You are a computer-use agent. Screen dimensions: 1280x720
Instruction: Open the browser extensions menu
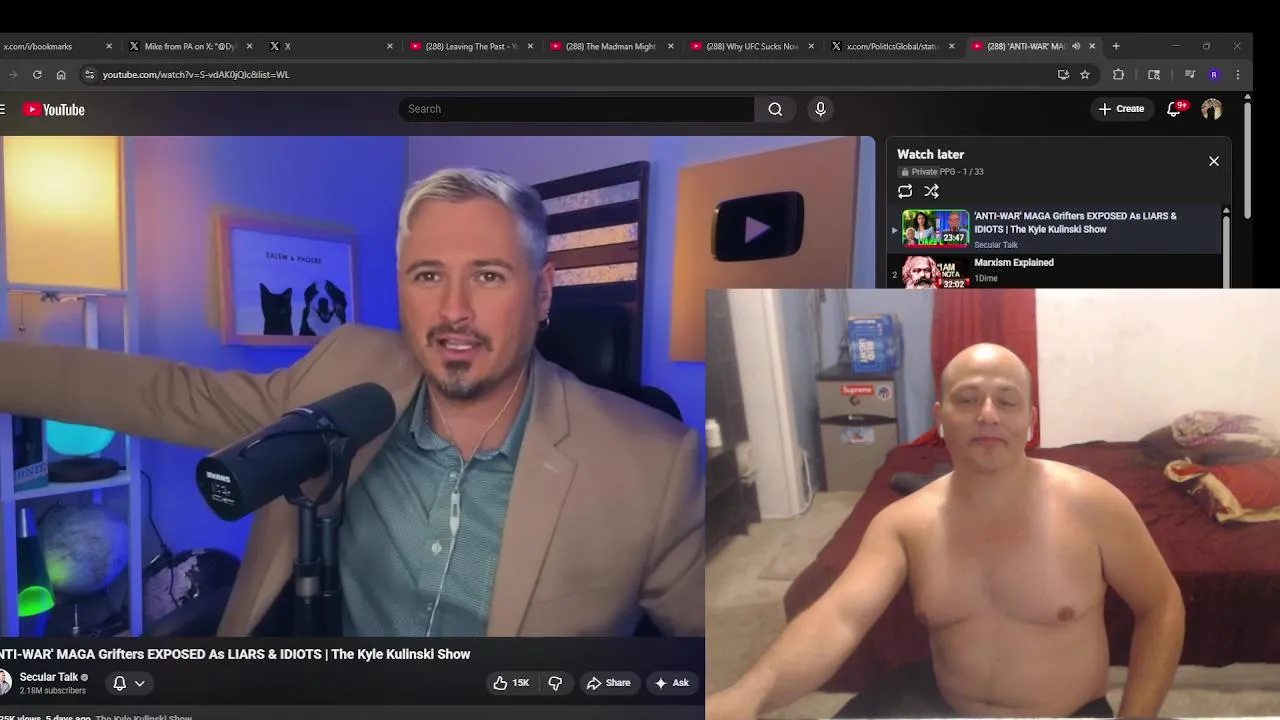click(x=1118, y=74)
